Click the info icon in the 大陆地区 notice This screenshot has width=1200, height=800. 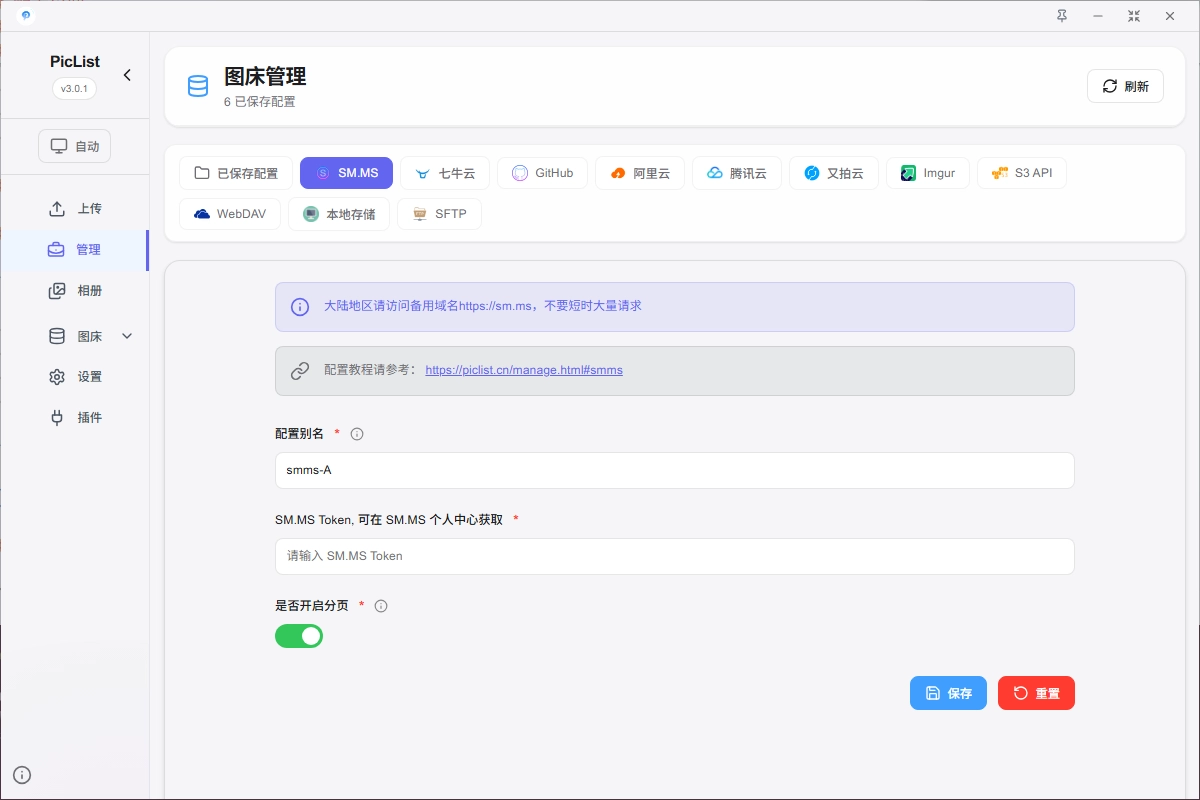[x=300, y=307]
